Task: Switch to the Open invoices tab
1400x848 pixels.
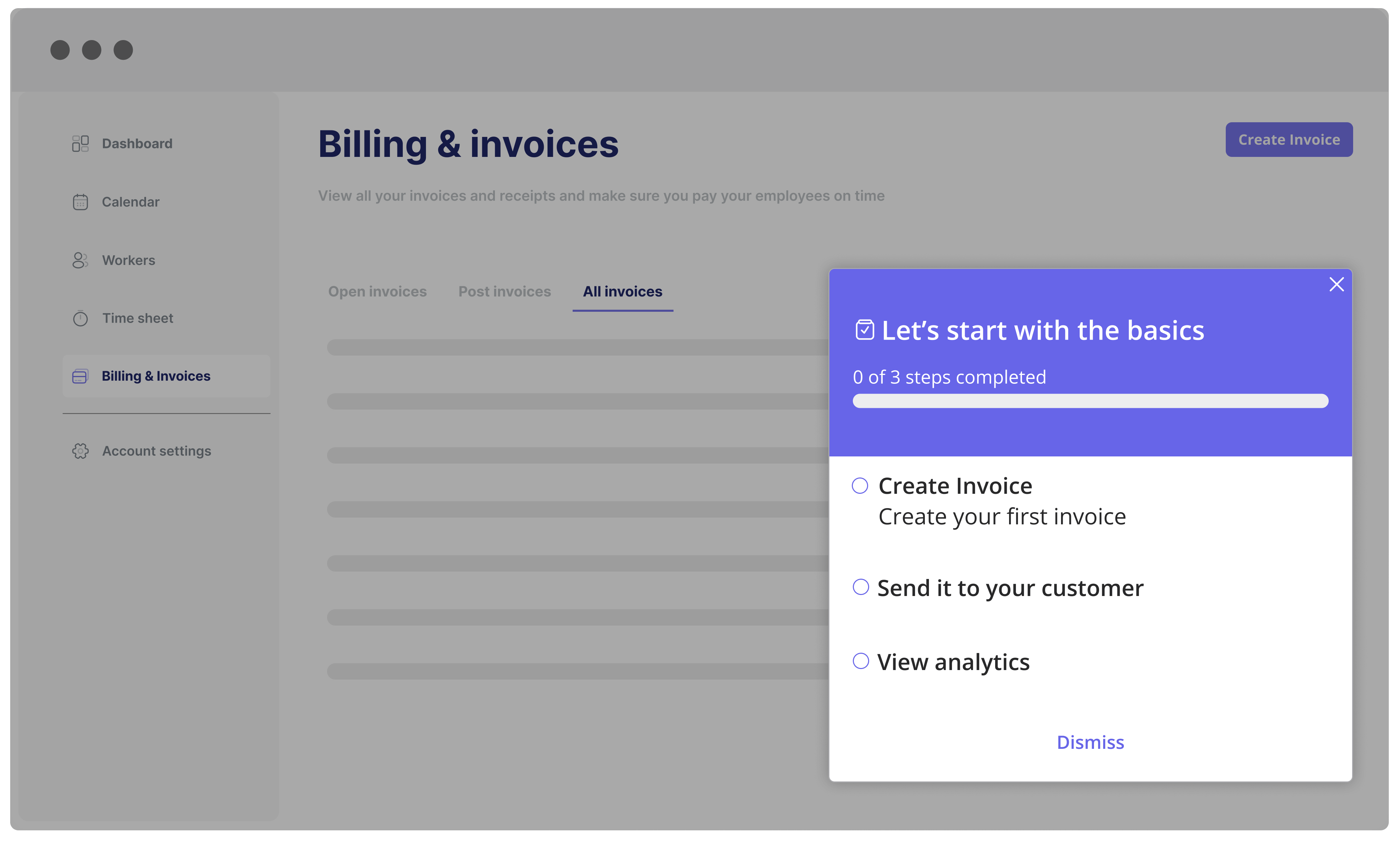Action: [x=377, y=292]
